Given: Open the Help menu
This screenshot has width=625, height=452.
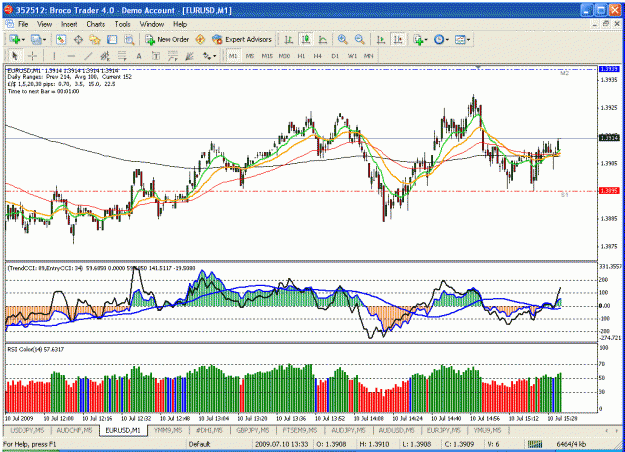Looking at the screenshot, I should pyautogui.click(x=180, y=24).
